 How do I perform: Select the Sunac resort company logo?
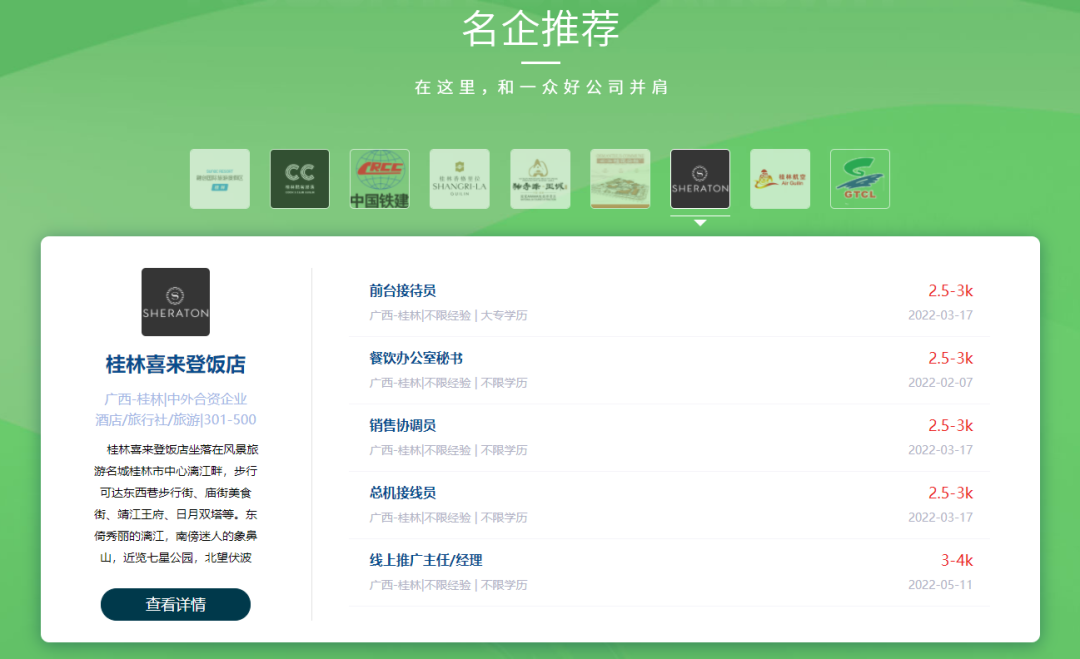pos(220,179)
